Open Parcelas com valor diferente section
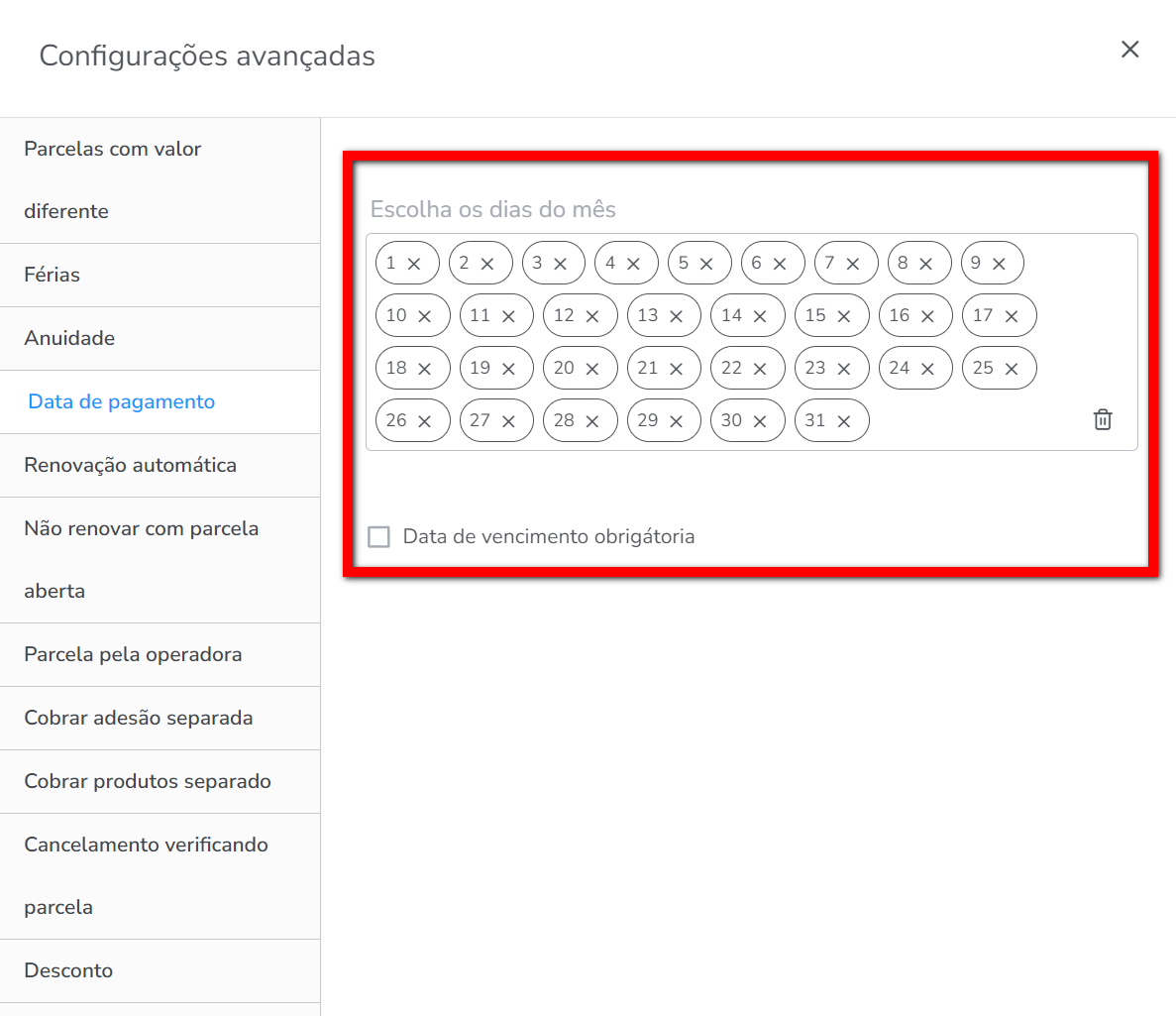The image size is (1176, 1016). (112, 179)
